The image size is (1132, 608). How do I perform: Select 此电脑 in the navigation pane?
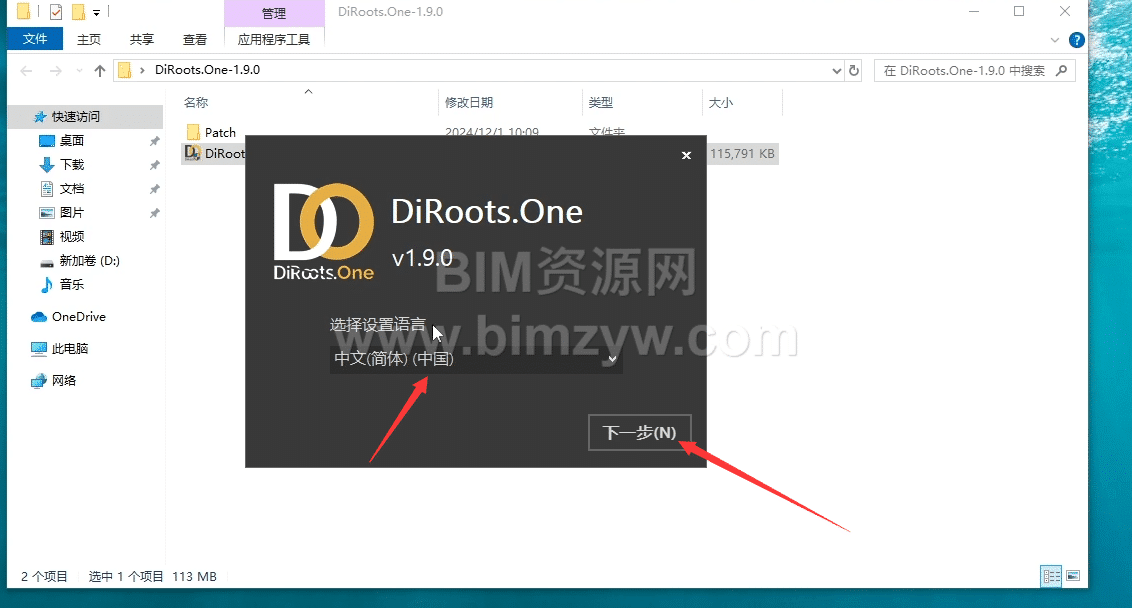pos(69,349)
